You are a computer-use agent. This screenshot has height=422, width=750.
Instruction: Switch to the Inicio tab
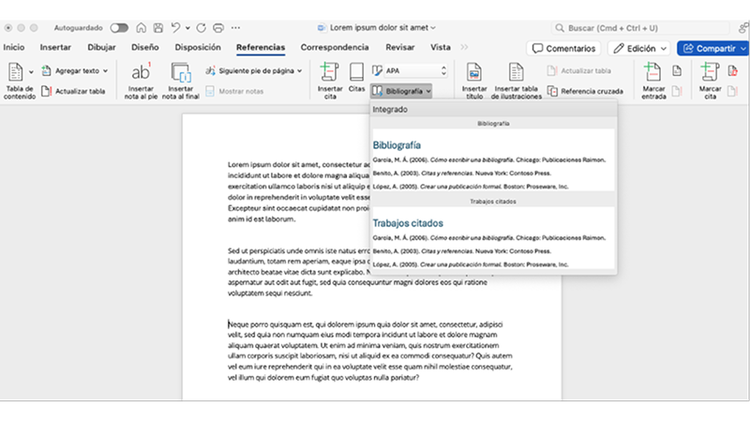tap(14, 47)
